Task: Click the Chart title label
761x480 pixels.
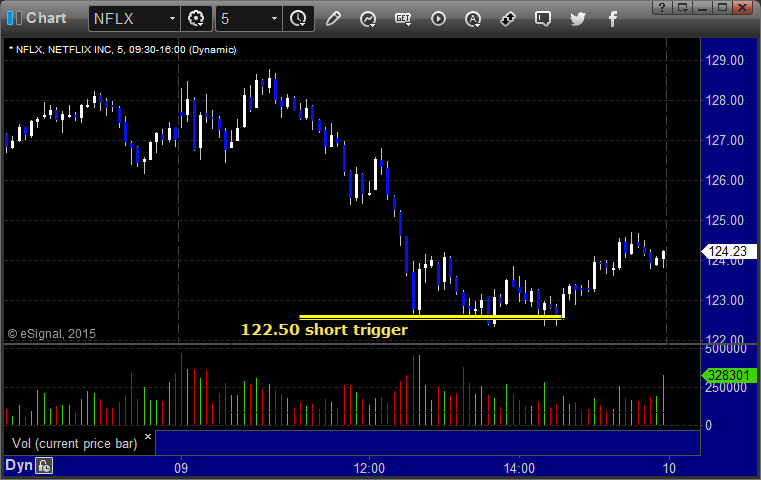Action: coord(46,18)
